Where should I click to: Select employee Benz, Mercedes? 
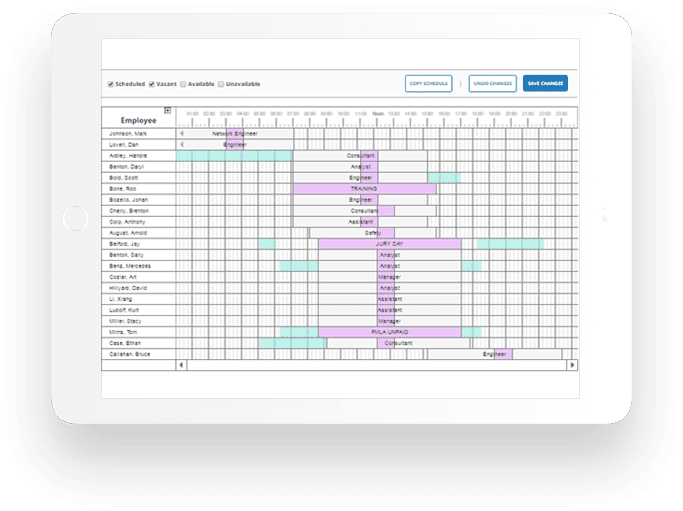coord(130,266)
